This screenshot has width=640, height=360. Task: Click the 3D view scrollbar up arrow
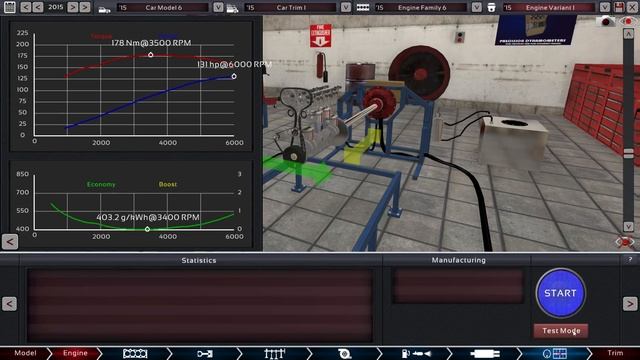pos(628,34)
